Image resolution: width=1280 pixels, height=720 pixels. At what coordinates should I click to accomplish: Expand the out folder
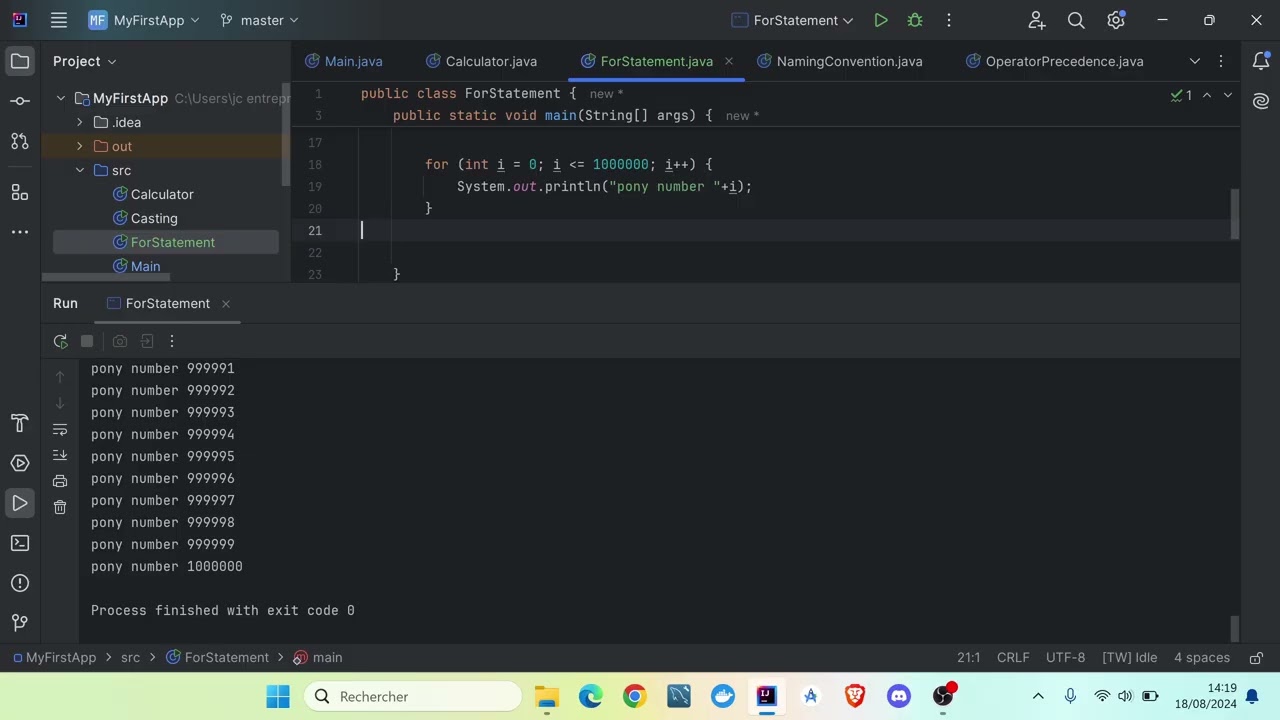(x=80, y=146)
